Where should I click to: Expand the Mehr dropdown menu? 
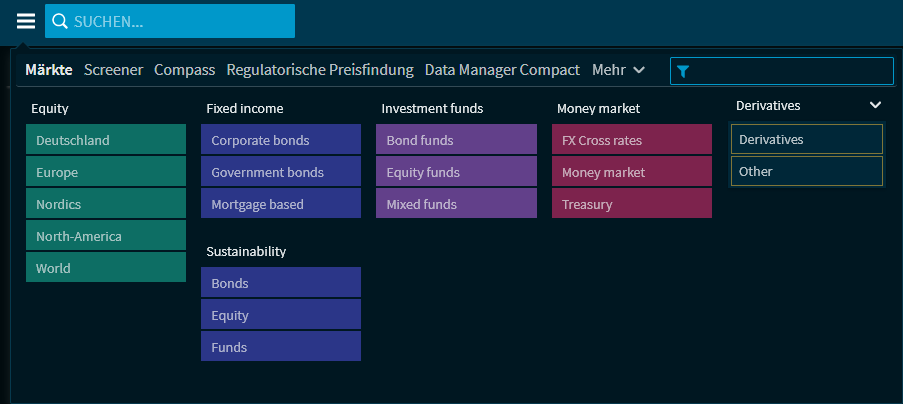(x=618, y=70)
